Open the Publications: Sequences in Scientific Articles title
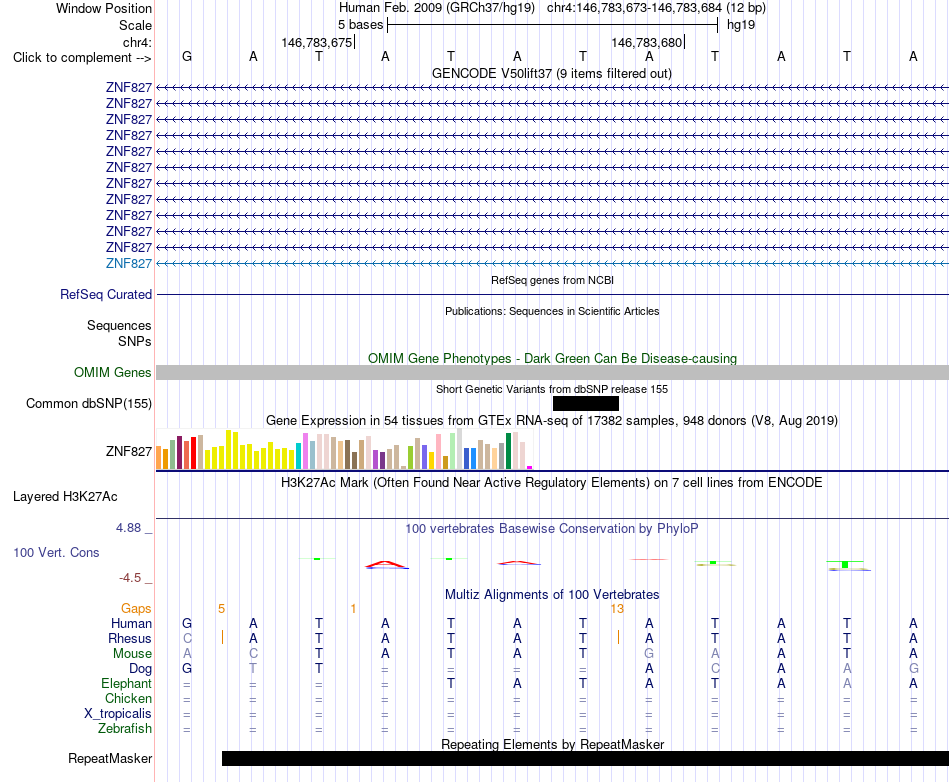 click(x=552, y=311)
